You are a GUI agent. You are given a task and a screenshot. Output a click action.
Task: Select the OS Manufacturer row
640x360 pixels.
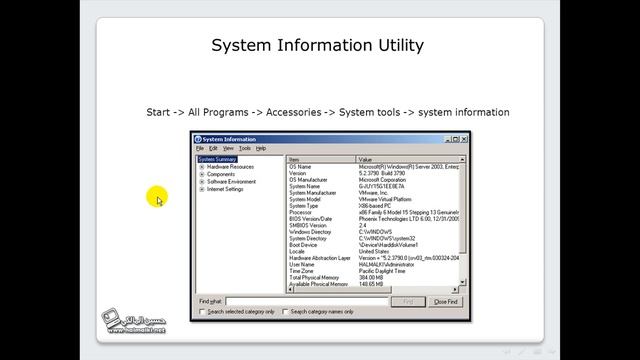373,180
